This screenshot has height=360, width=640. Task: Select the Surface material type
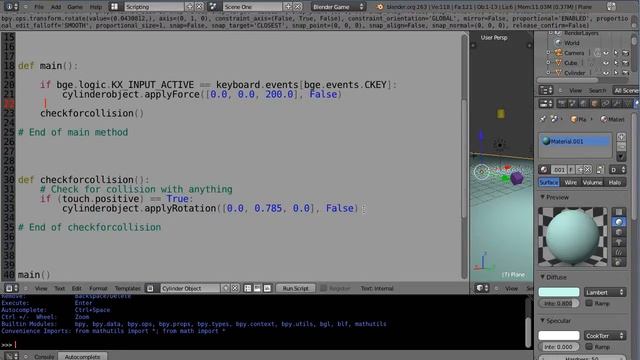coord(549,182)
